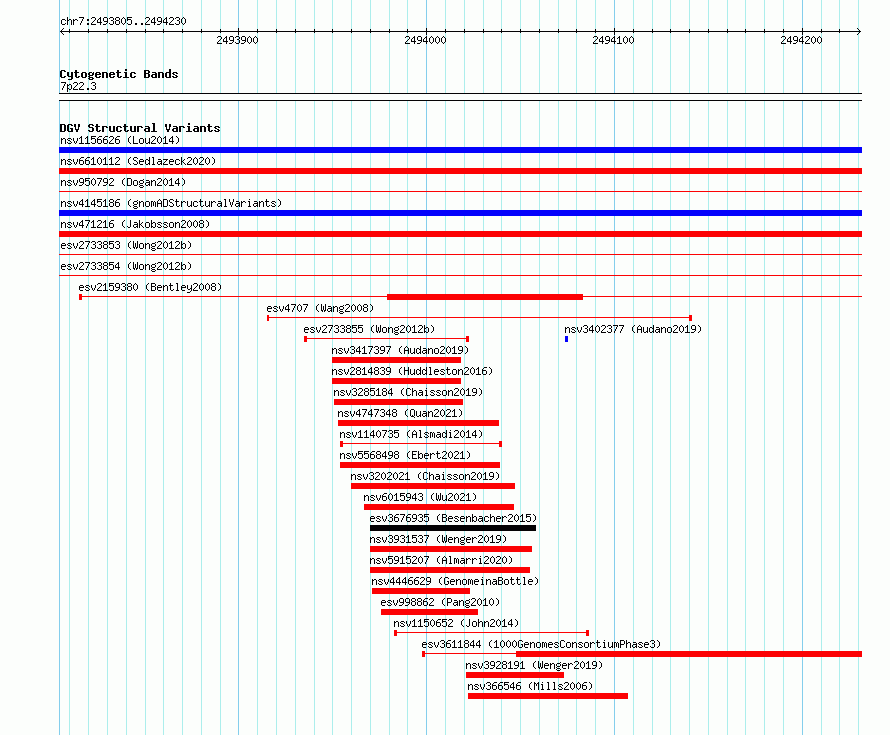This screenshot has height=735, width=890.
Task: Select esv3676935 (Besenbacher2015) label
Action: (x=453, y=518)
